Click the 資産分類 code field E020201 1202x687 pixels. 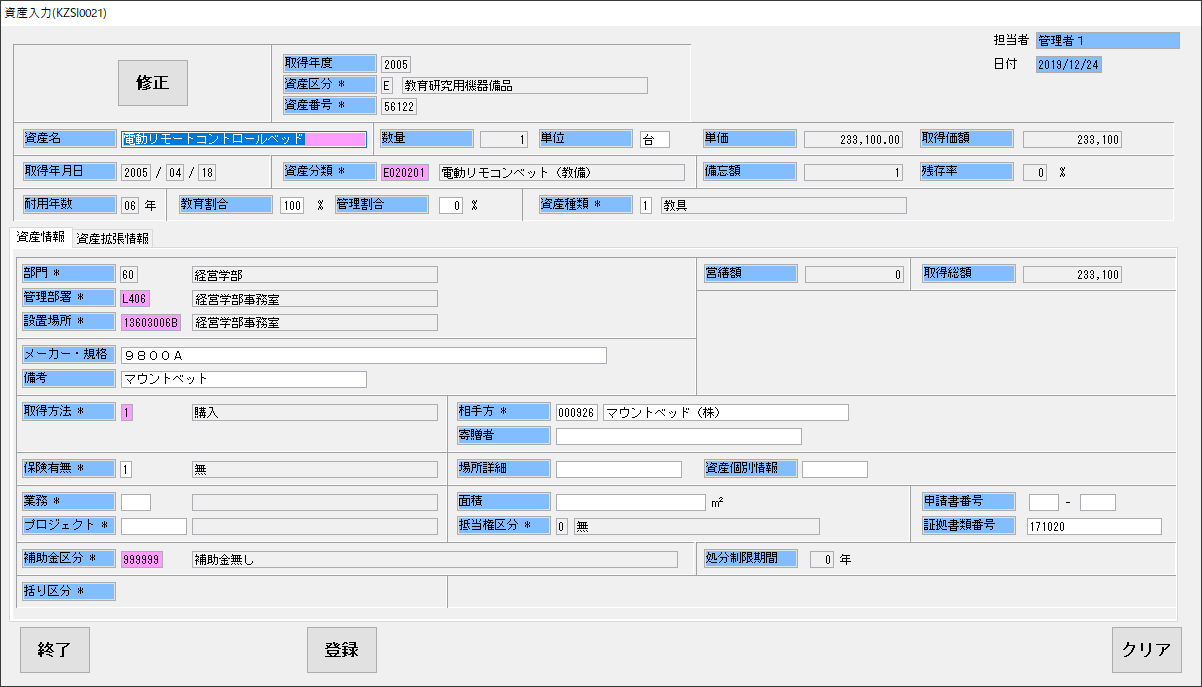point(404,172)
